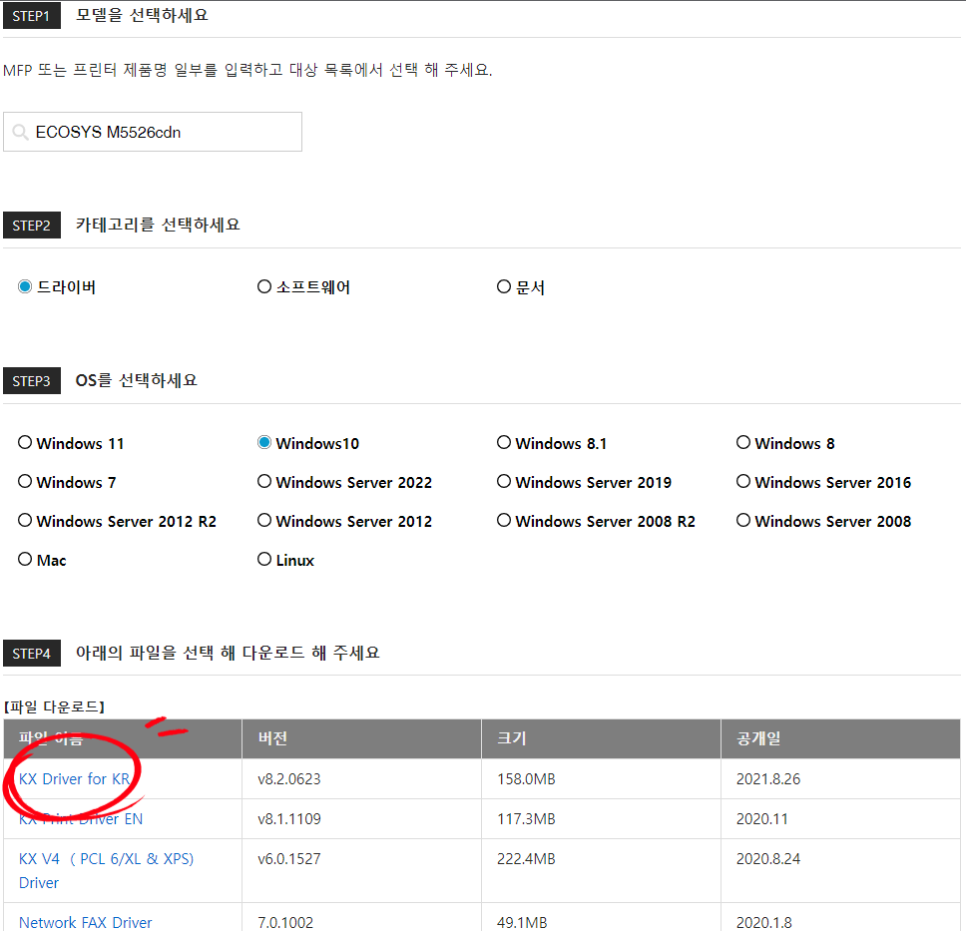The width and height of the screenshot is (966, 931).
Task: Select the Windows Server 2016 option
Action: click(x=744, y=481)
